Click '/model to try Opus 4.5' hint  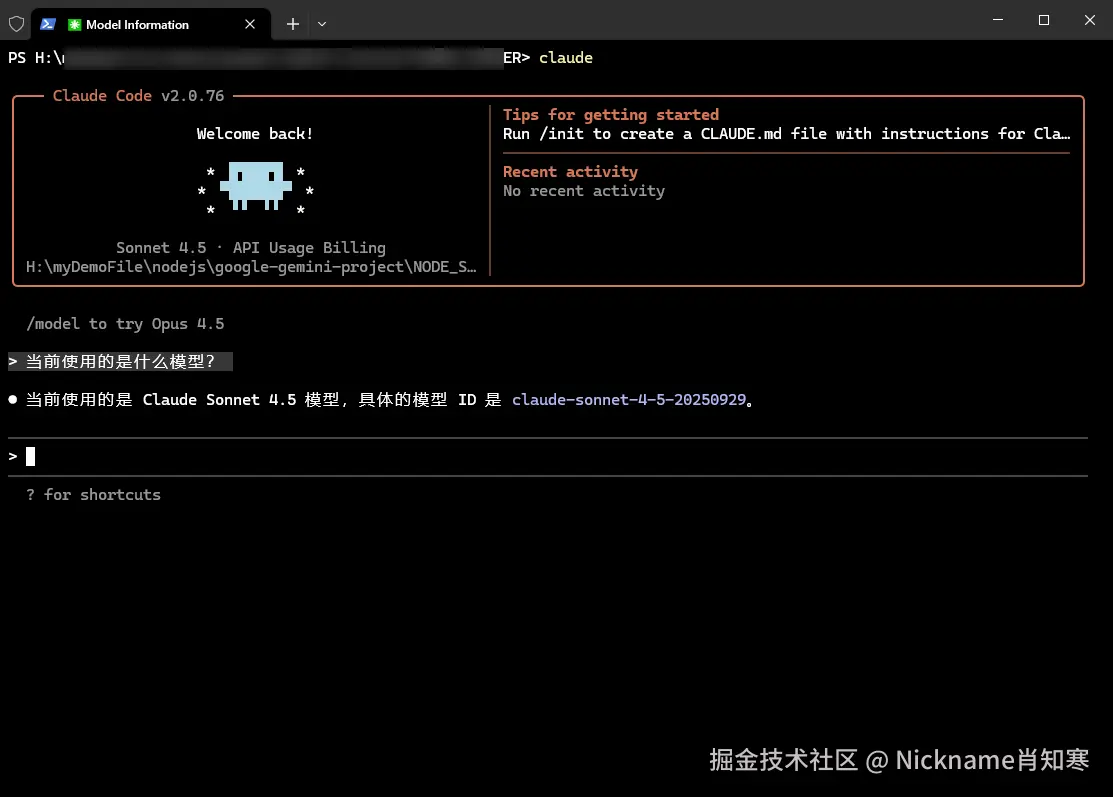click(125, 324)
